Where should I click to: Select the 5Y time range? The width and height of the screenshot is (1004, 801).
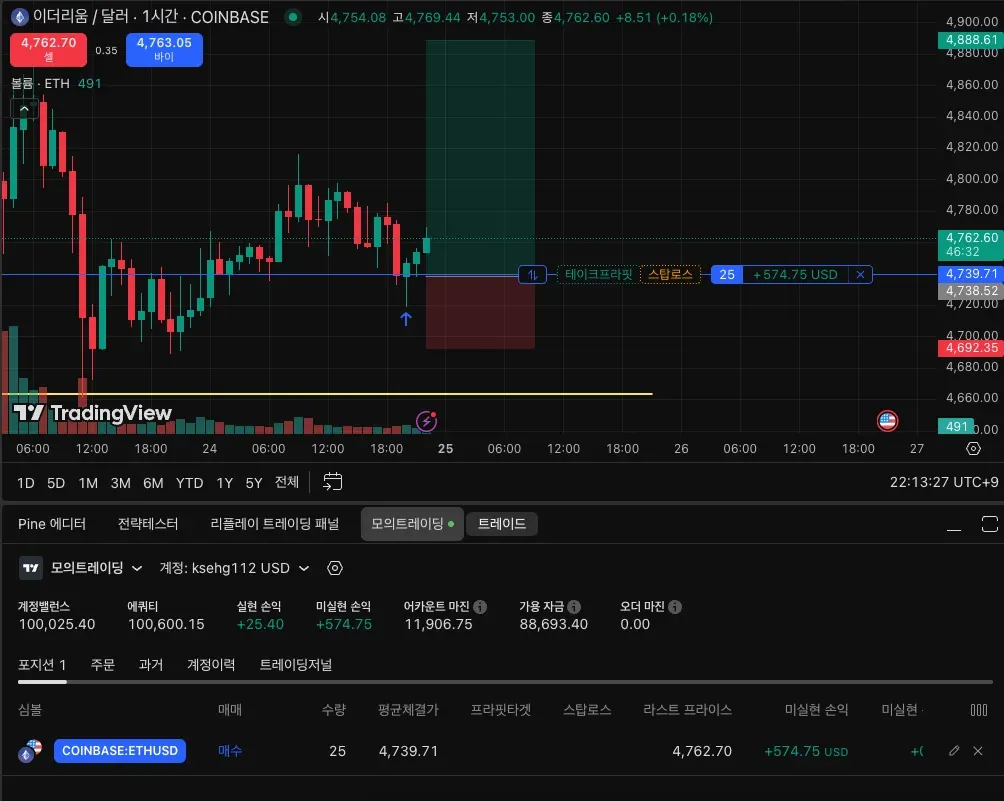(x=254, y=483)
